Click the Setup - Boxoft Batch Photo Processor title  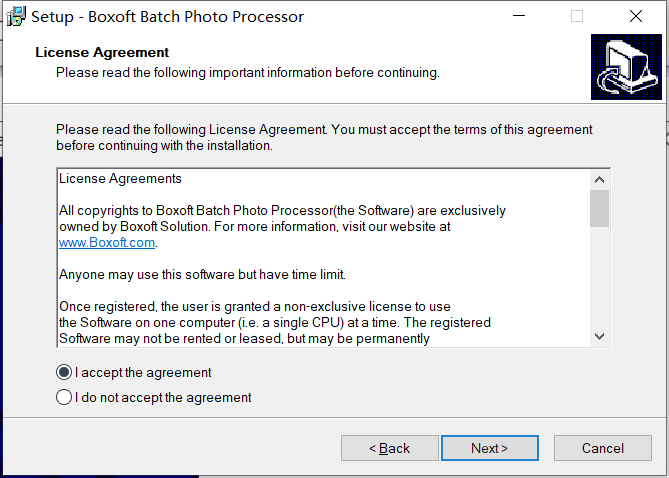167,17
